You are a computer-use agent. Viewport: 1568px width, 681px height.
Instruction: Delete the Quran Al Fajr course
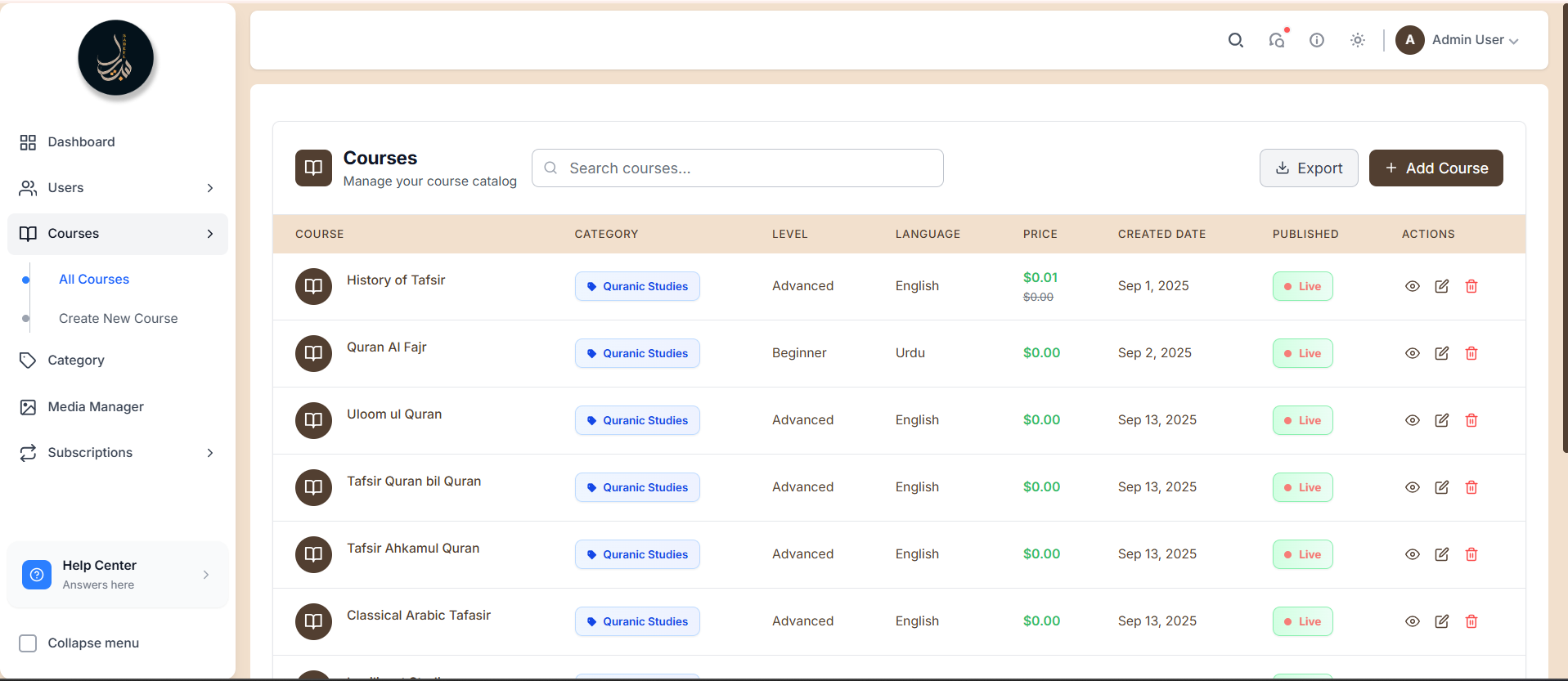pyautogui.click(x=1471, y=353)
